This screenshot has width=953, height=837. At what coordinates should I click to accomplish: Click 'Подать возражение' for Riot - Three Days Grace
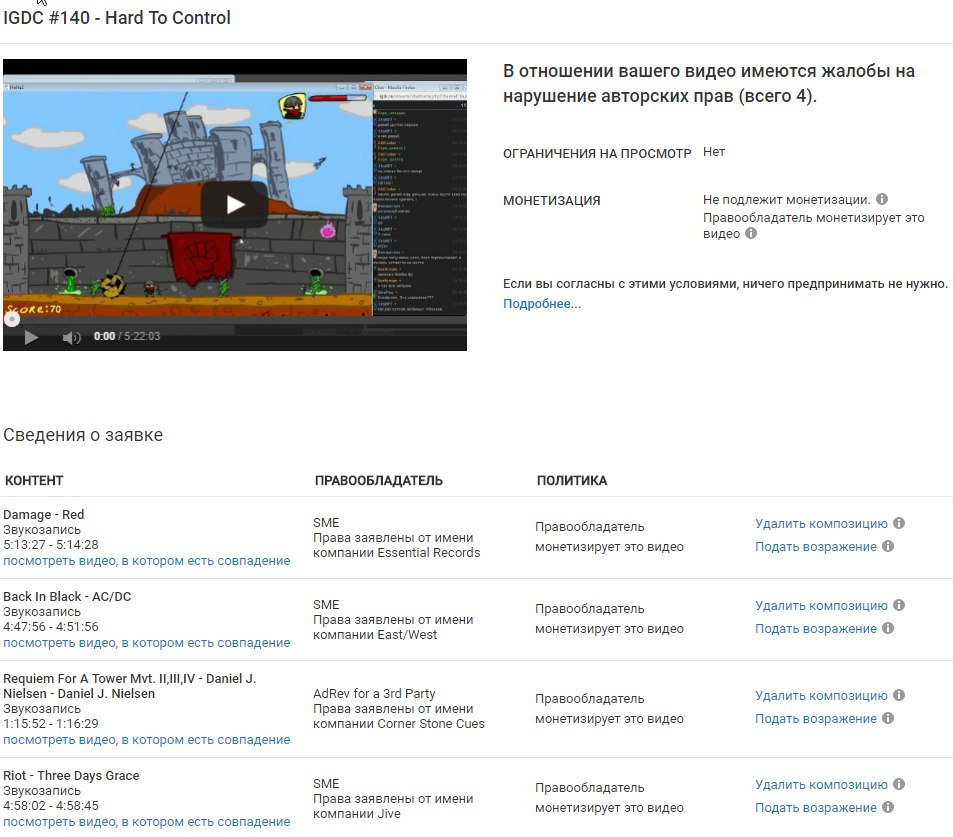(816, 808)
